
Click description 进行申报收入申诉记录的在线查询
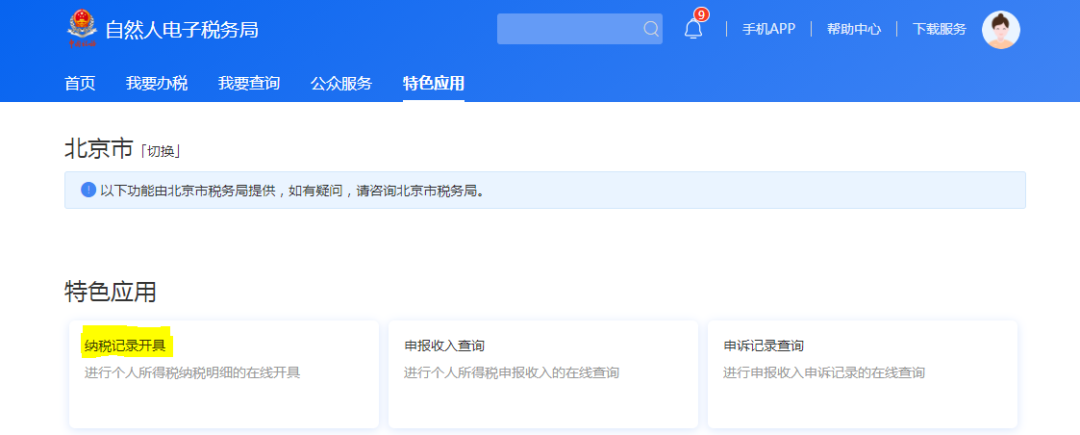(824, 373)
